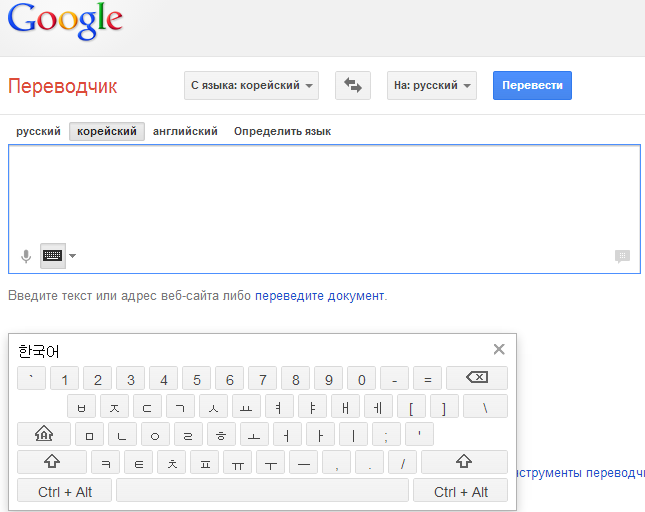Tap the backtick key

[x=31, y=378]
